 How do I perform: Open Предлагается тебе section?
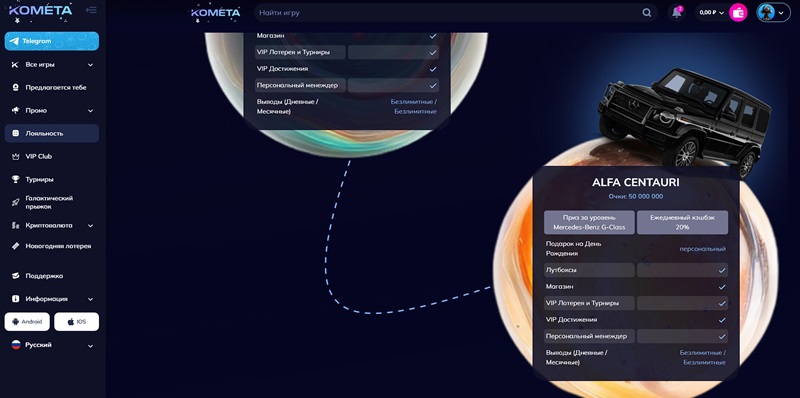tap(56, 88)
